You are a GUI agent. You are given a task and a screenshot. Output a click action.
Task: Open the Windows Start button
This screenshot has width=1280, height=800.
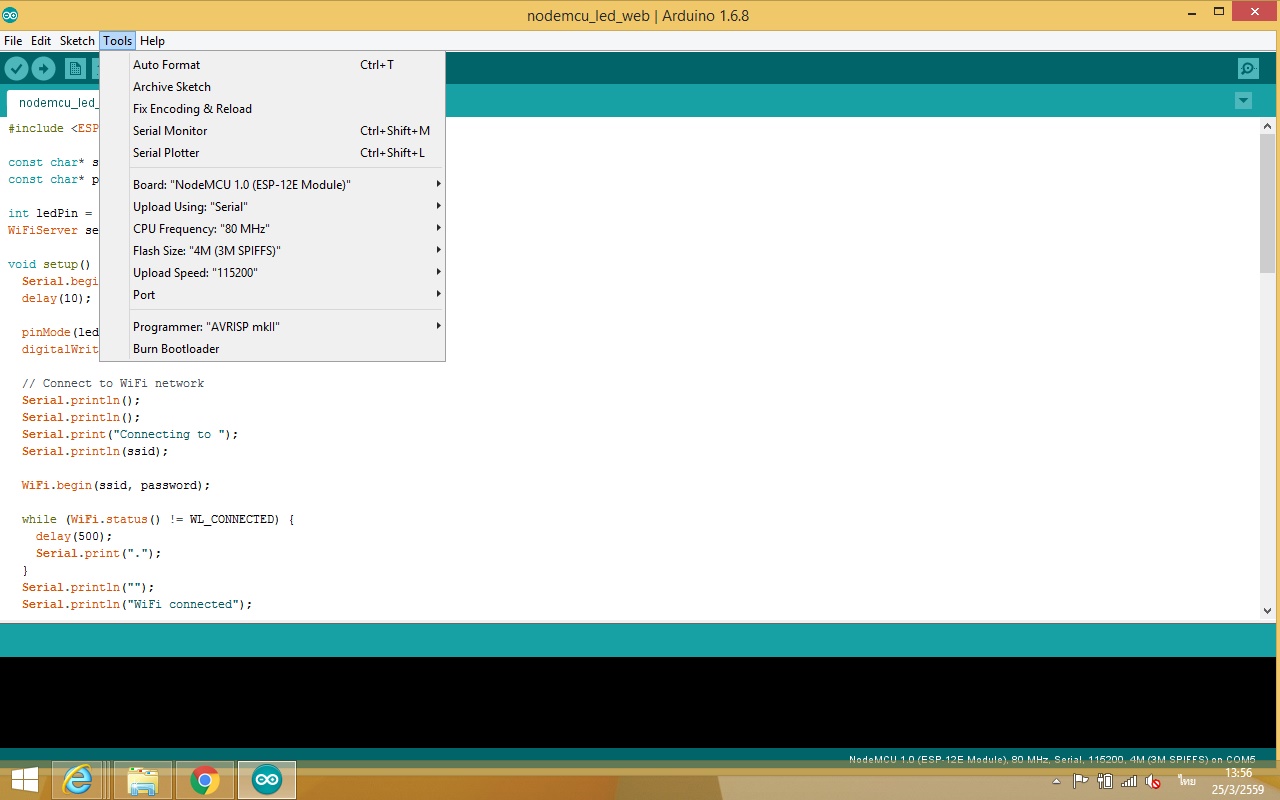tap(25, 780)
